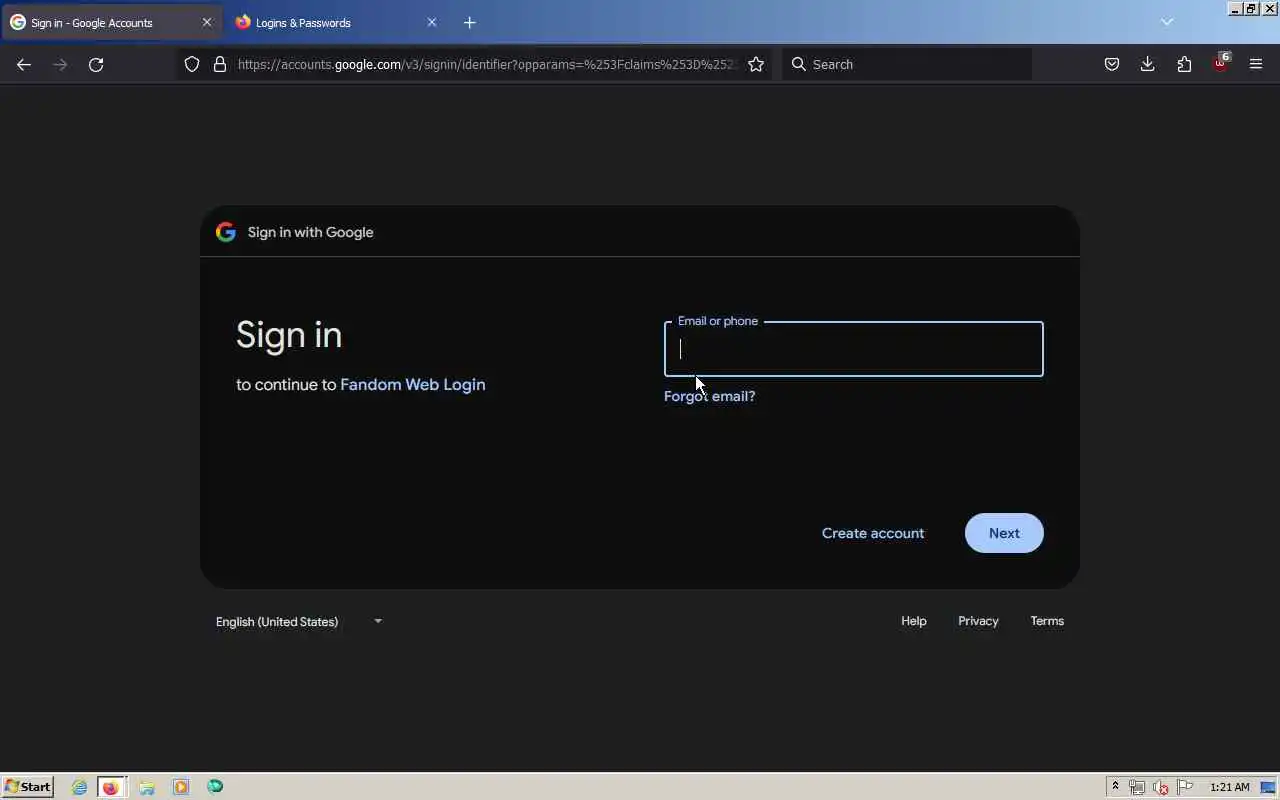Open the Action Center flag icon
Image resolution: width=1280 pixels, height=800 pixels.
pyautogui.click(x=1185, y=787)
